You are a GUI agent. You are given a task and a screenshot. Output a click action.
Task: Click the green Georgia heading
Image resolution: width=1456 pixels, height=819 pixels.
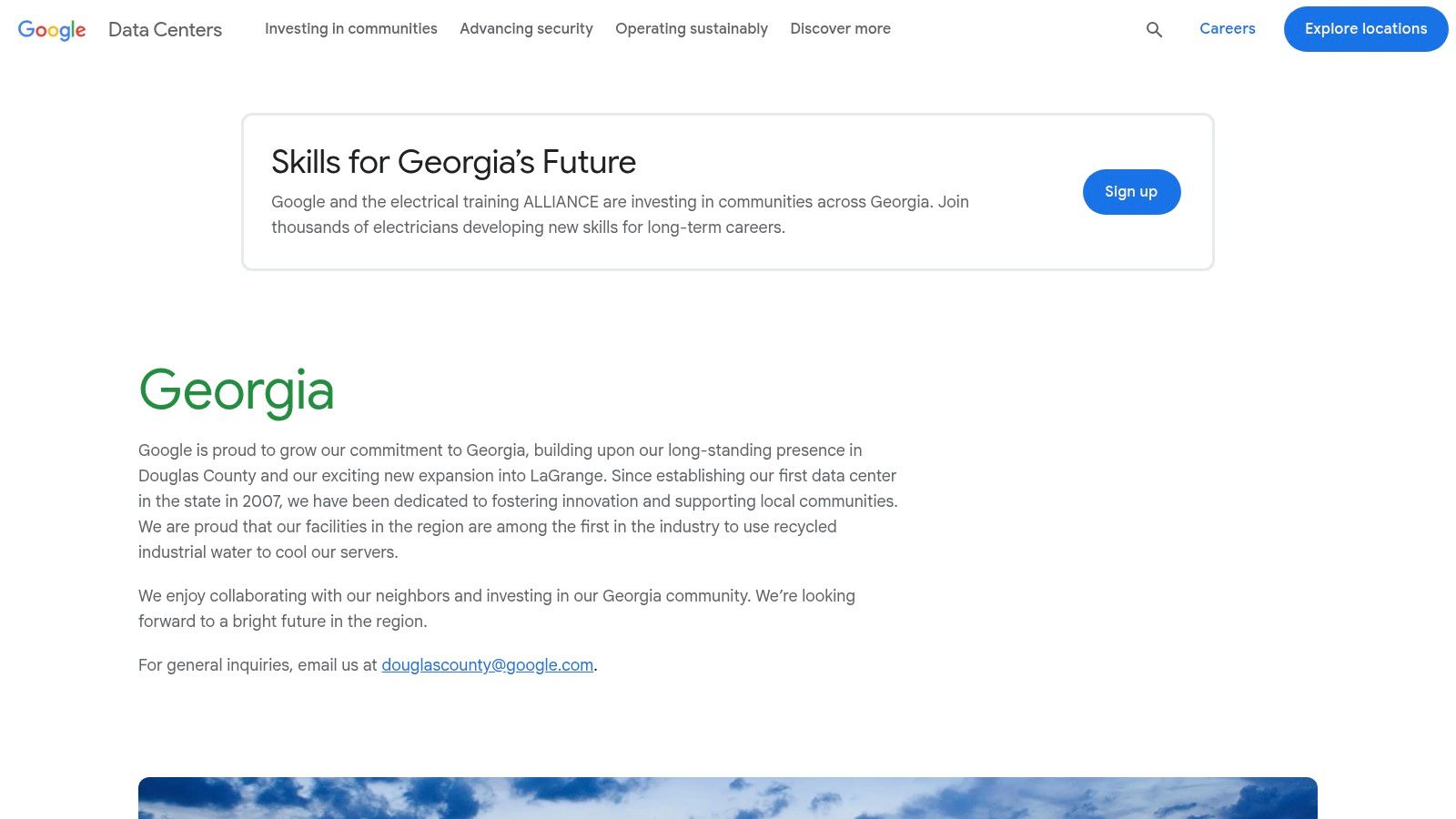pyautogui.click(x=237, y=390)
